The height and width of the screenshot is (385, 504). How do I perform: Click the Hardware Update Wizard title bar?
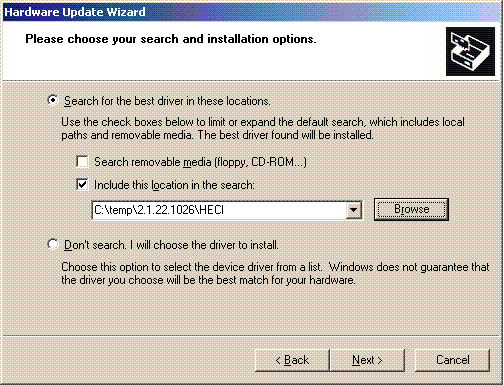pos(252,12)
